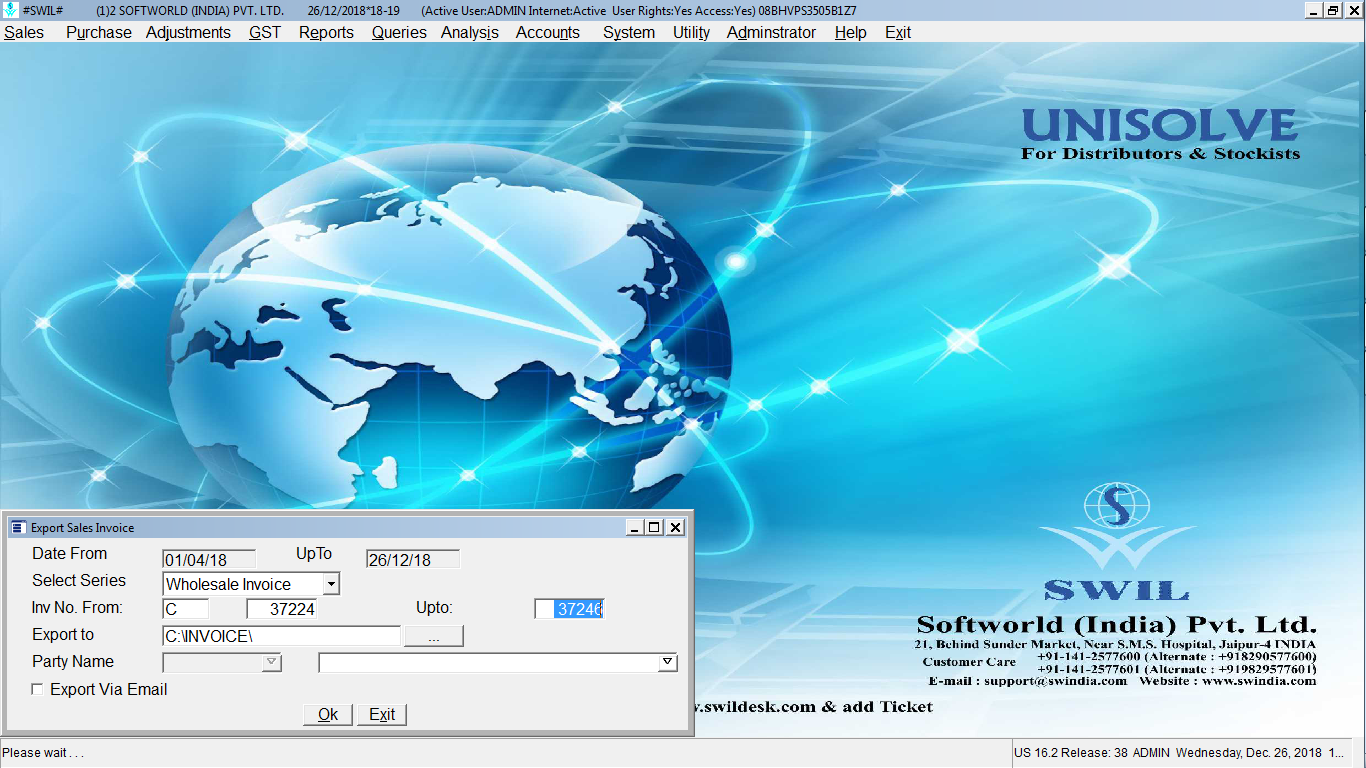Click the "Inv No. From:" label

77,607
